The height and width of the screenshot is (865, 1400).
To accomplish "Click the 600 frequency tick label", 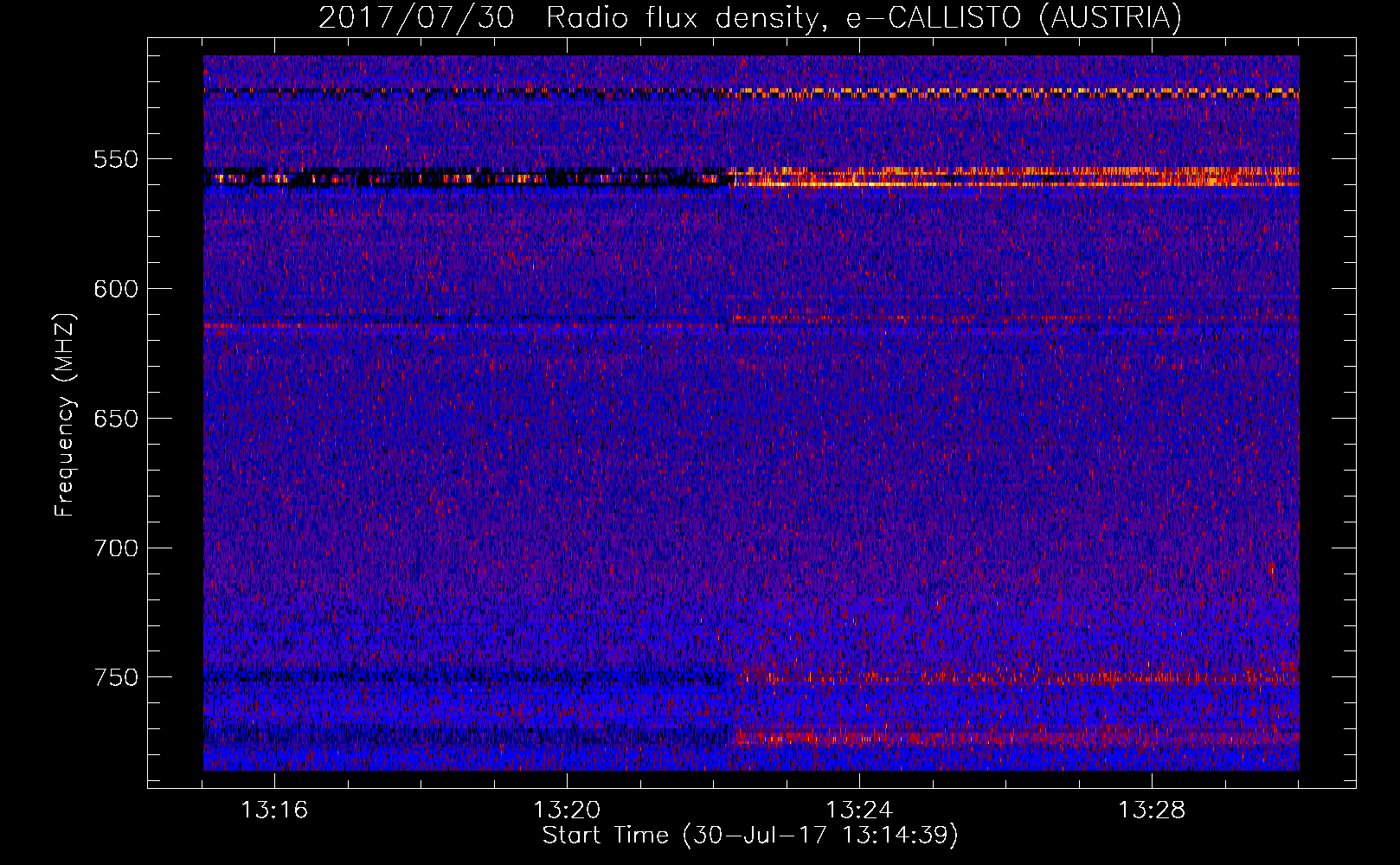I will point(116,289).
